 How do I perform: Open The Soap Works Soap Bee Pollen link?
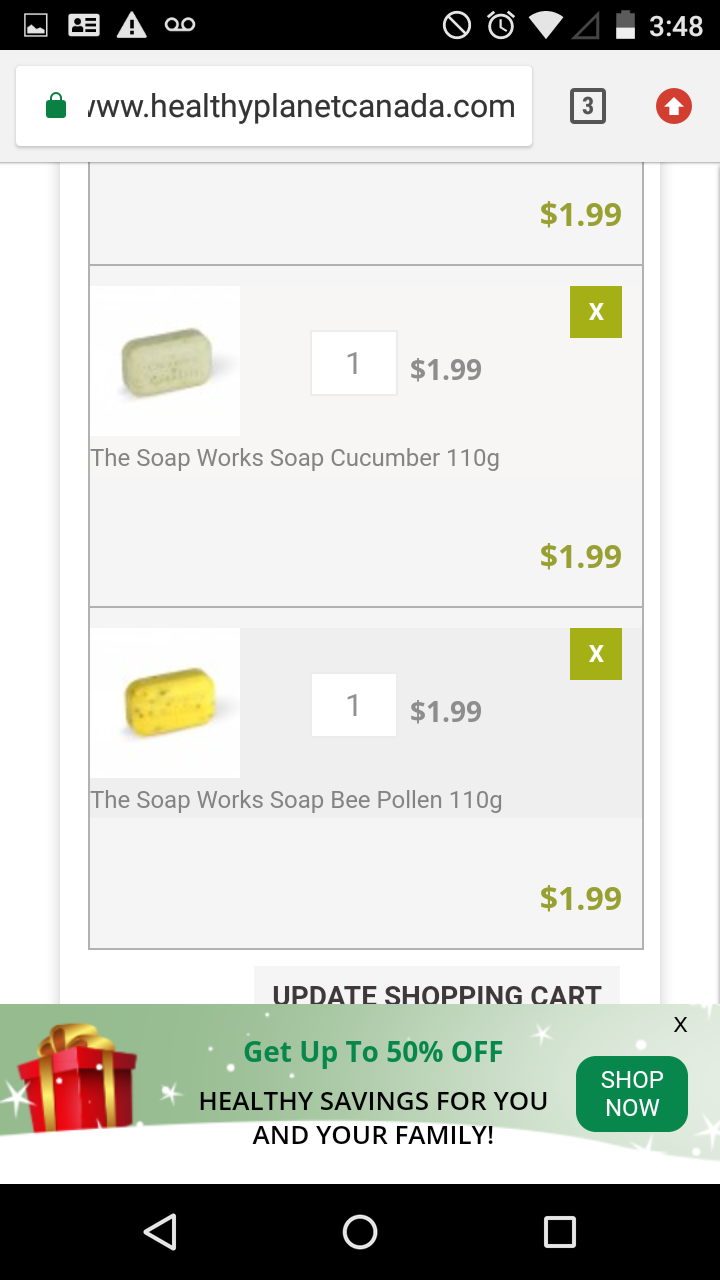pyautogui.click(x=296, y=800)
